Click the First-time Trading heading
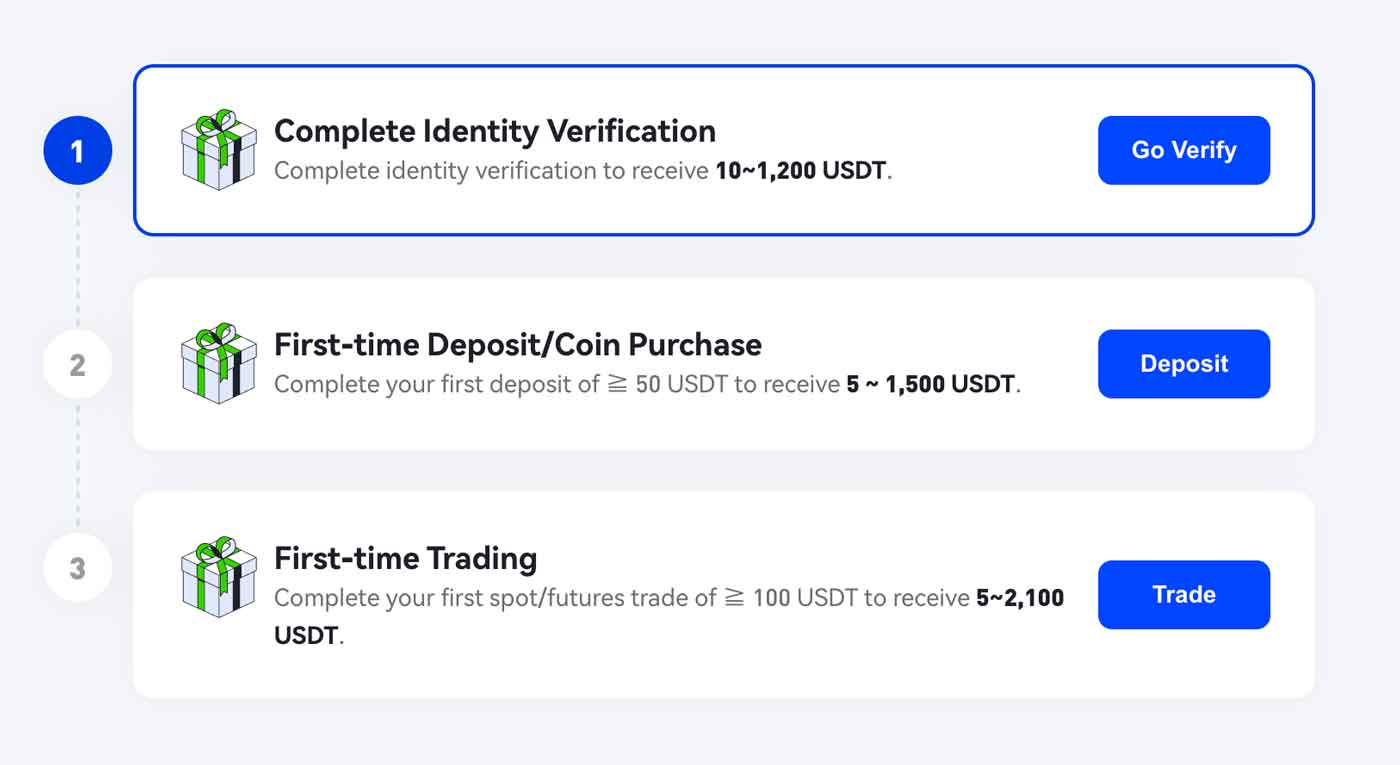 [405, 558]
